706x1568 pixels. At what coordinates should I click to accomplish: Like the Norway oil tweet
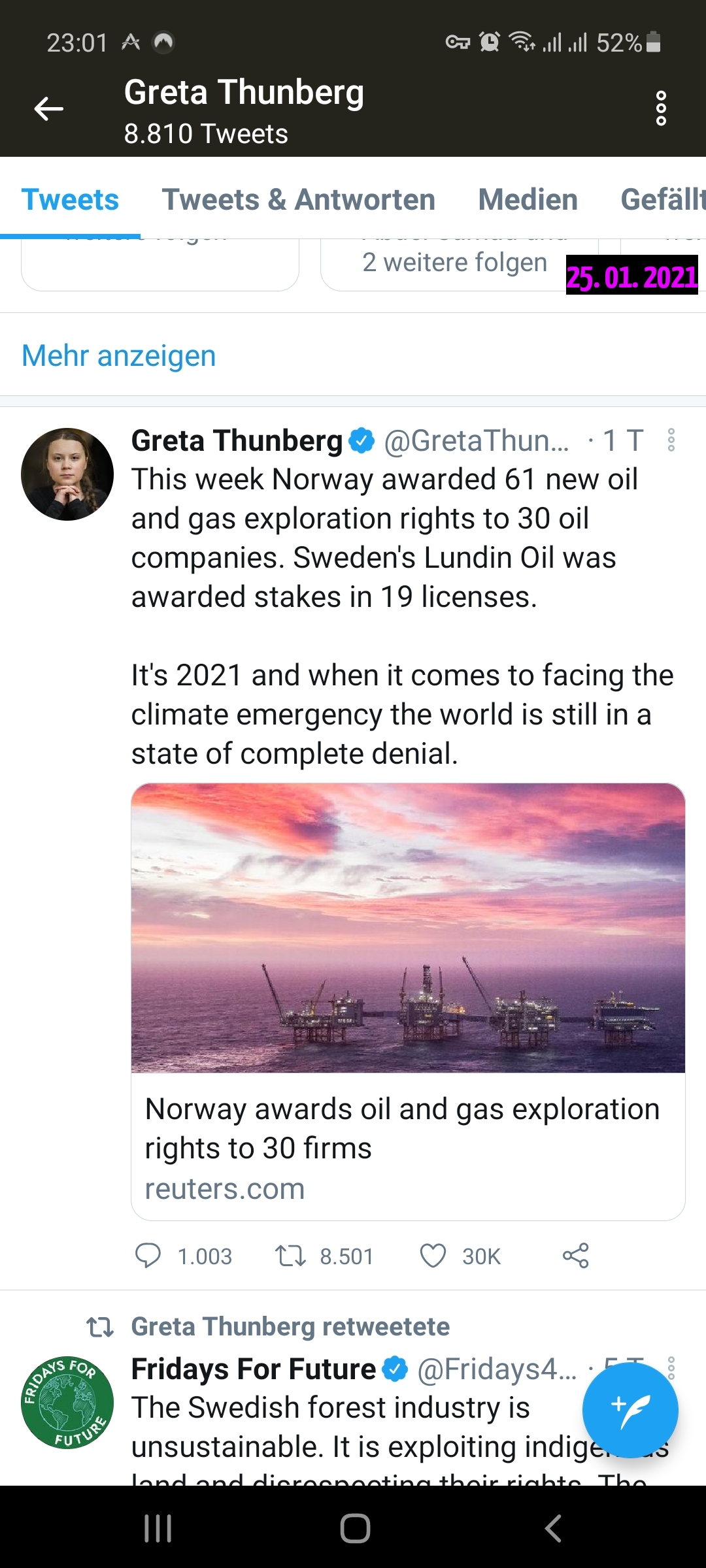[x=433, y=1256]
